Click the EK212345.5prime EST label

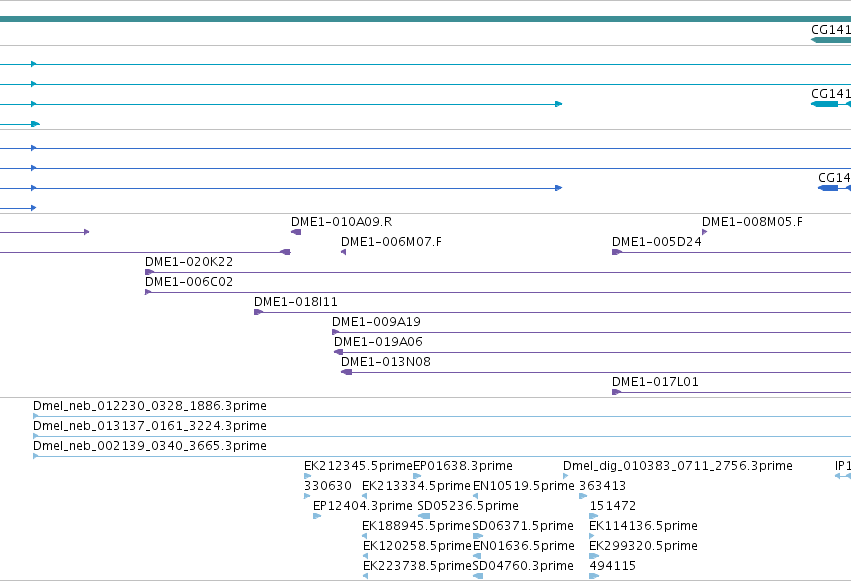point(358,467)
